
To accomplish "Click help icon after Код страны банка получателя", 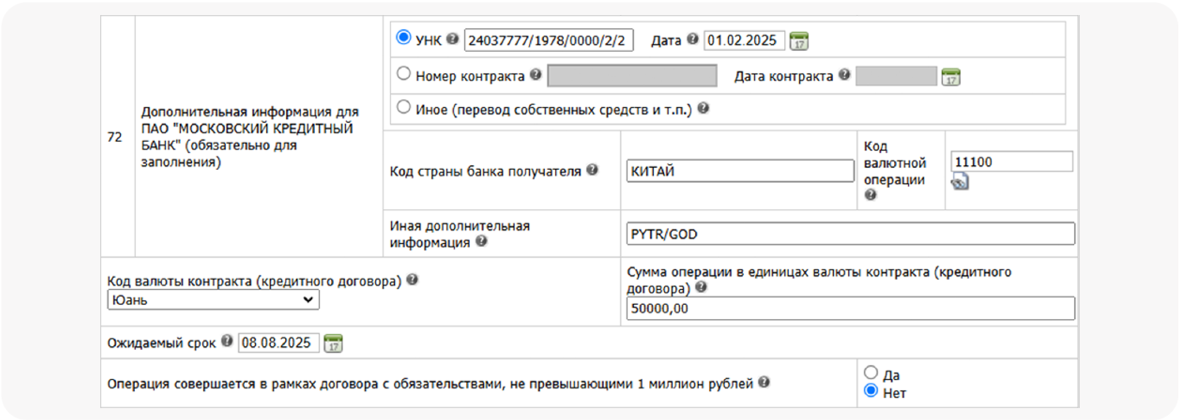I will [592, 170].
